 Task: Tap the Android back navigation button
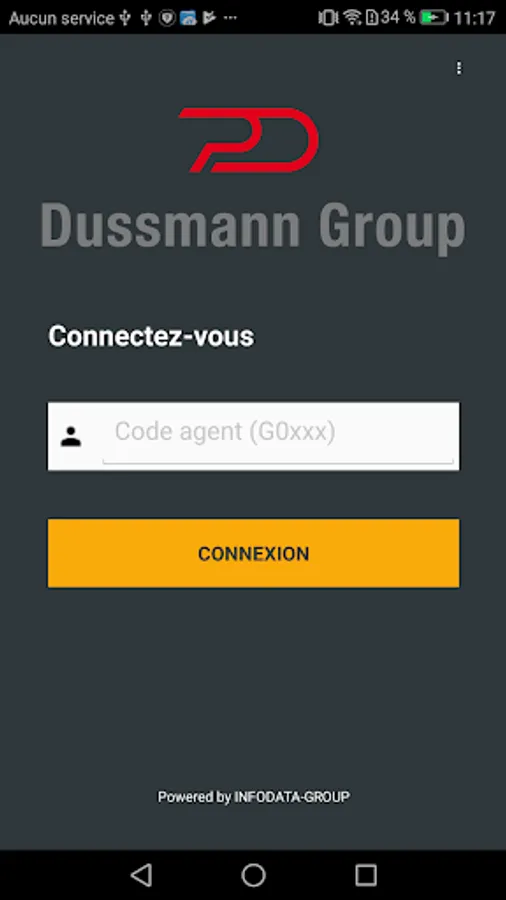(141, 875)
